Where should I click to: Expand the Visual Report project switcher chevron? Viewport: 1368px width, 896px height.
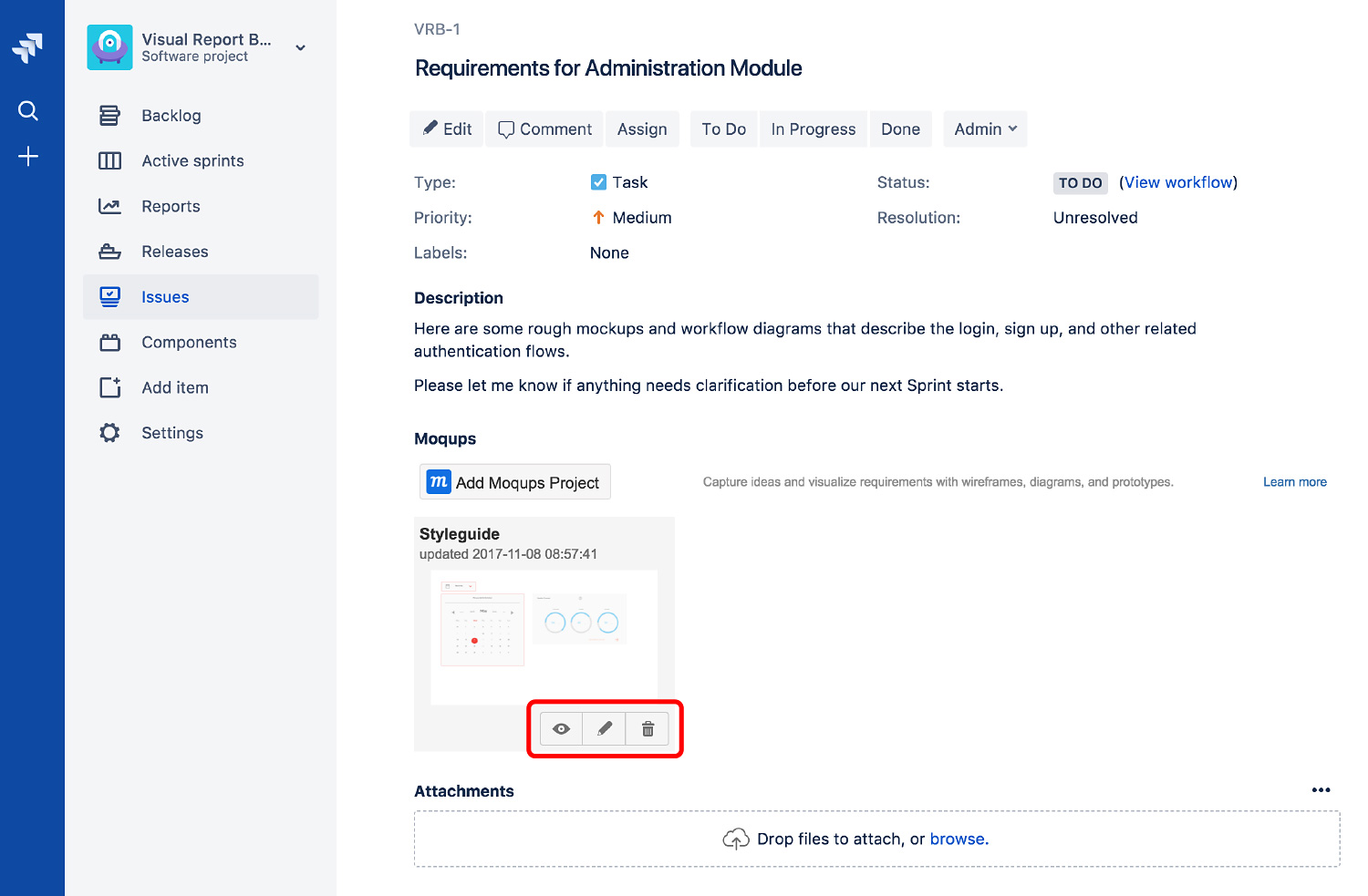(x=300, y=47)
